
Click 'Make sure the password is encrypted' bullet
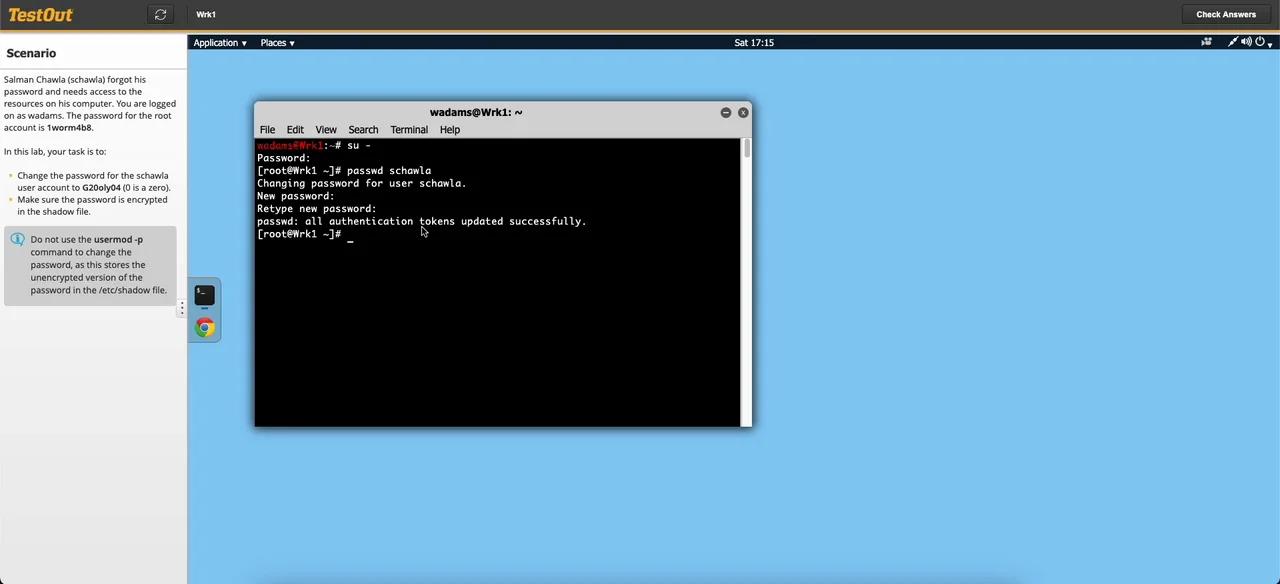92,206
